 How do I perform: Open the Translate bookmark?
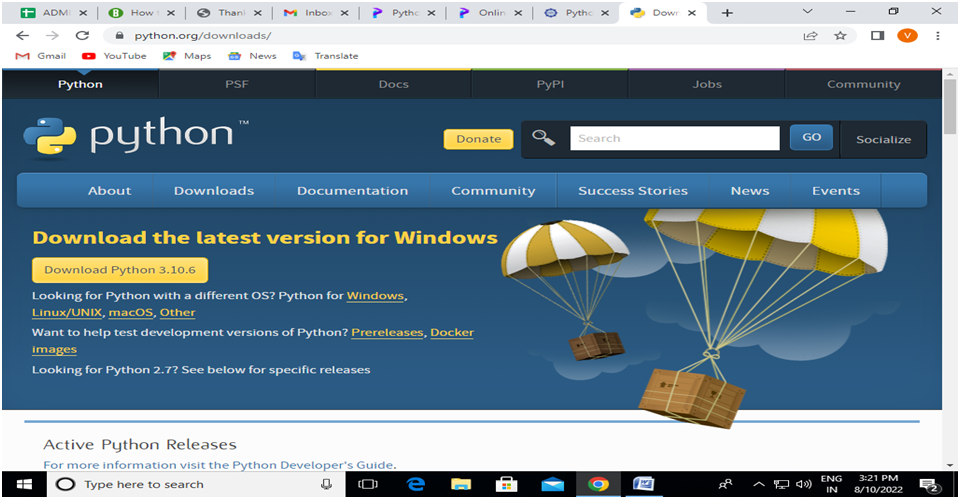(325, 56)
